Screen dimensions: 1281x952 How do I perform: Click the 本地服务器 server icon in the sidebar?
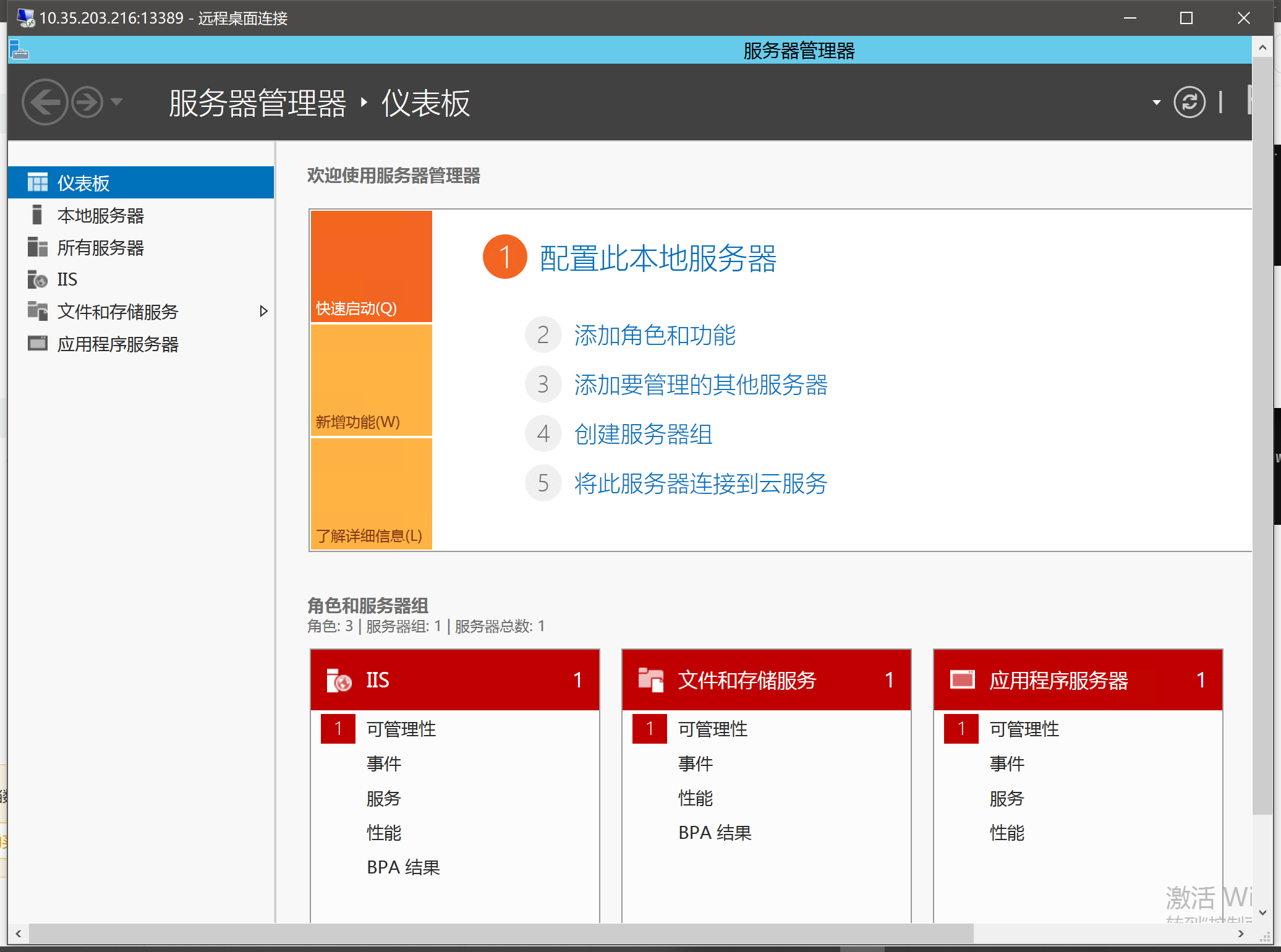[37, 215]
